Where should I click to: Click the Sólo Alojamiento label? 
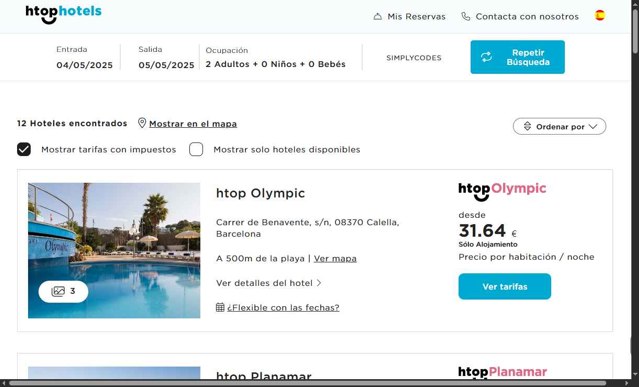tap(488, 244)
